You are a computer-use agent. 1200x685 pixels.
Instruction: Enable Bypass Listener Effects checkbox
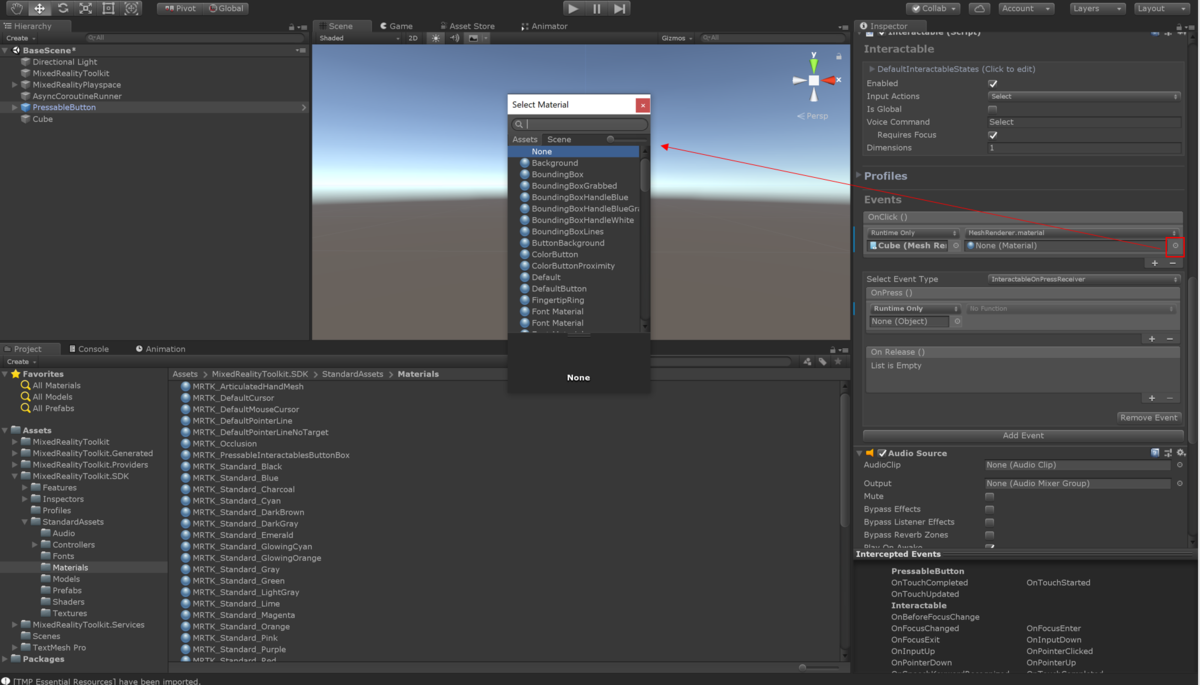(x=990, y=522)
